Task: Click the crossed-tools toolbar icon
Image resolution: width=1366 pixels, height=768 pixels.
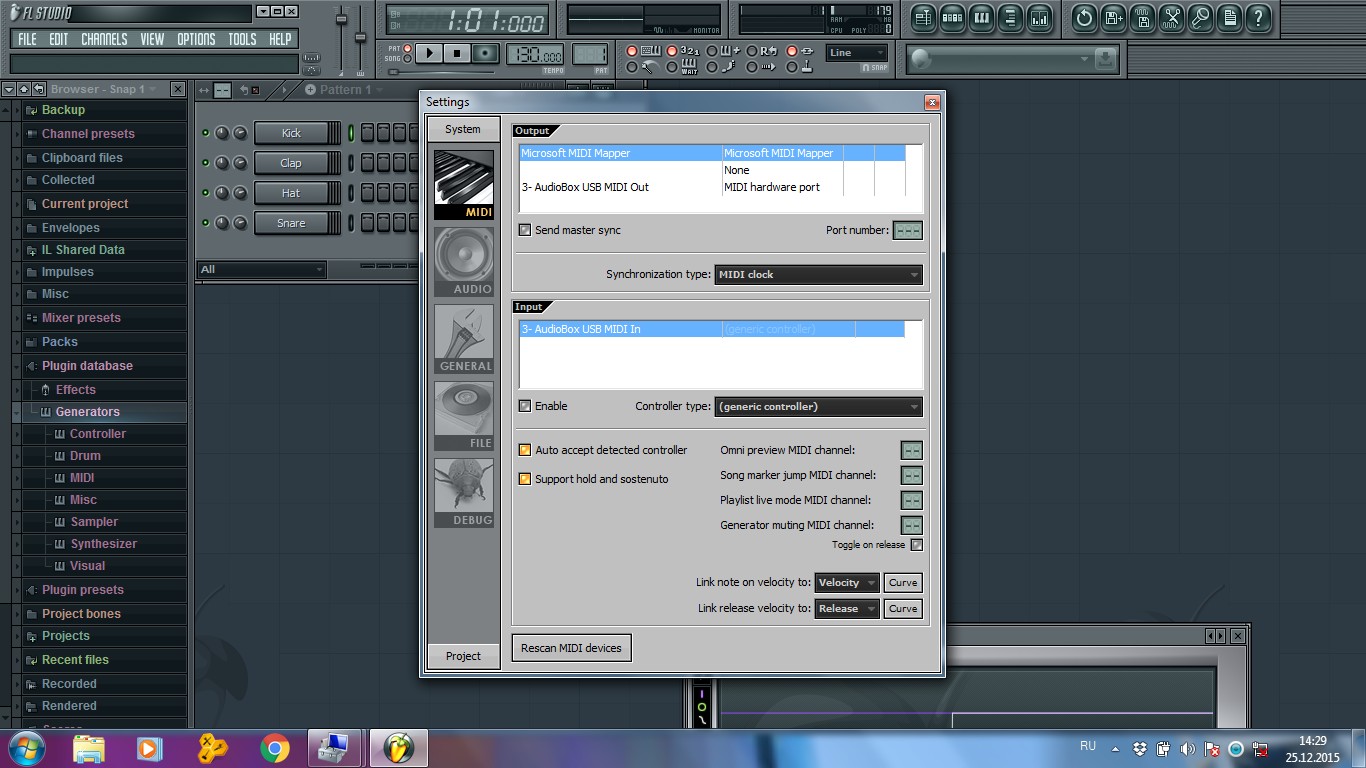Action: click(x=1171, y=17)
